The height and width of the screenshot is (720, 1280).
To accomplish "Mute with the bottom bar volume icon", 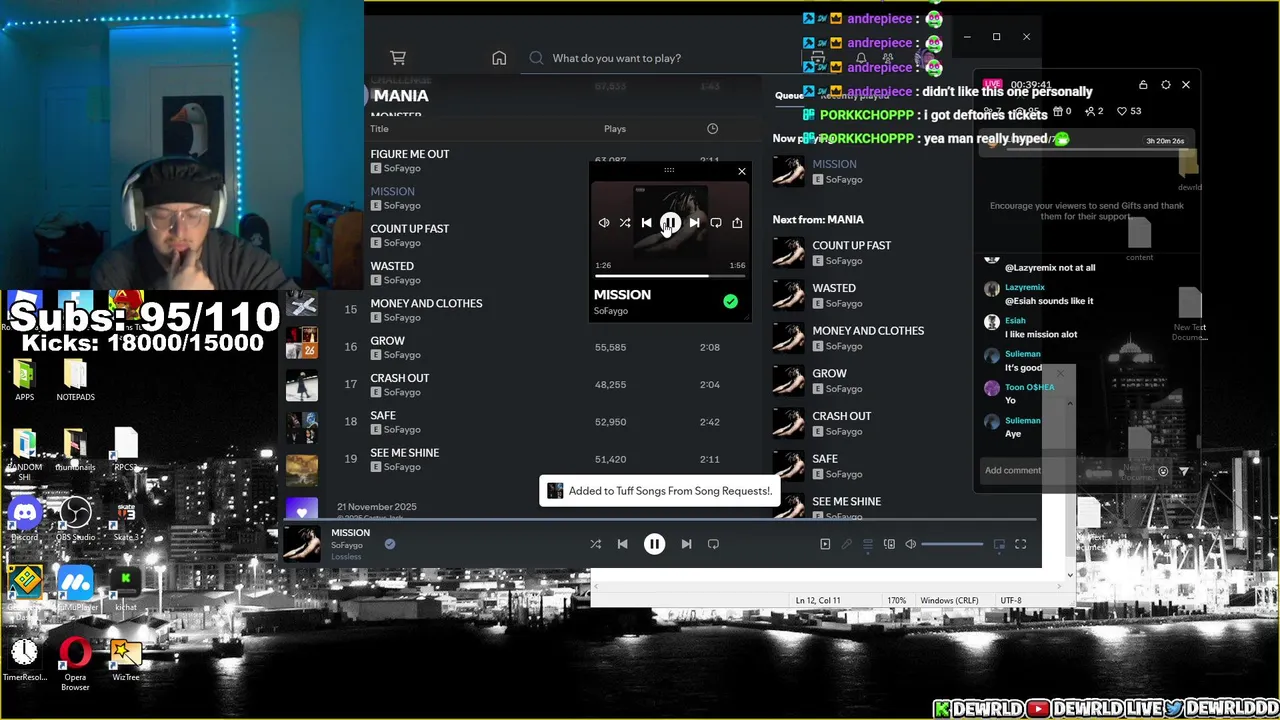I will click(x=911, y=544).
